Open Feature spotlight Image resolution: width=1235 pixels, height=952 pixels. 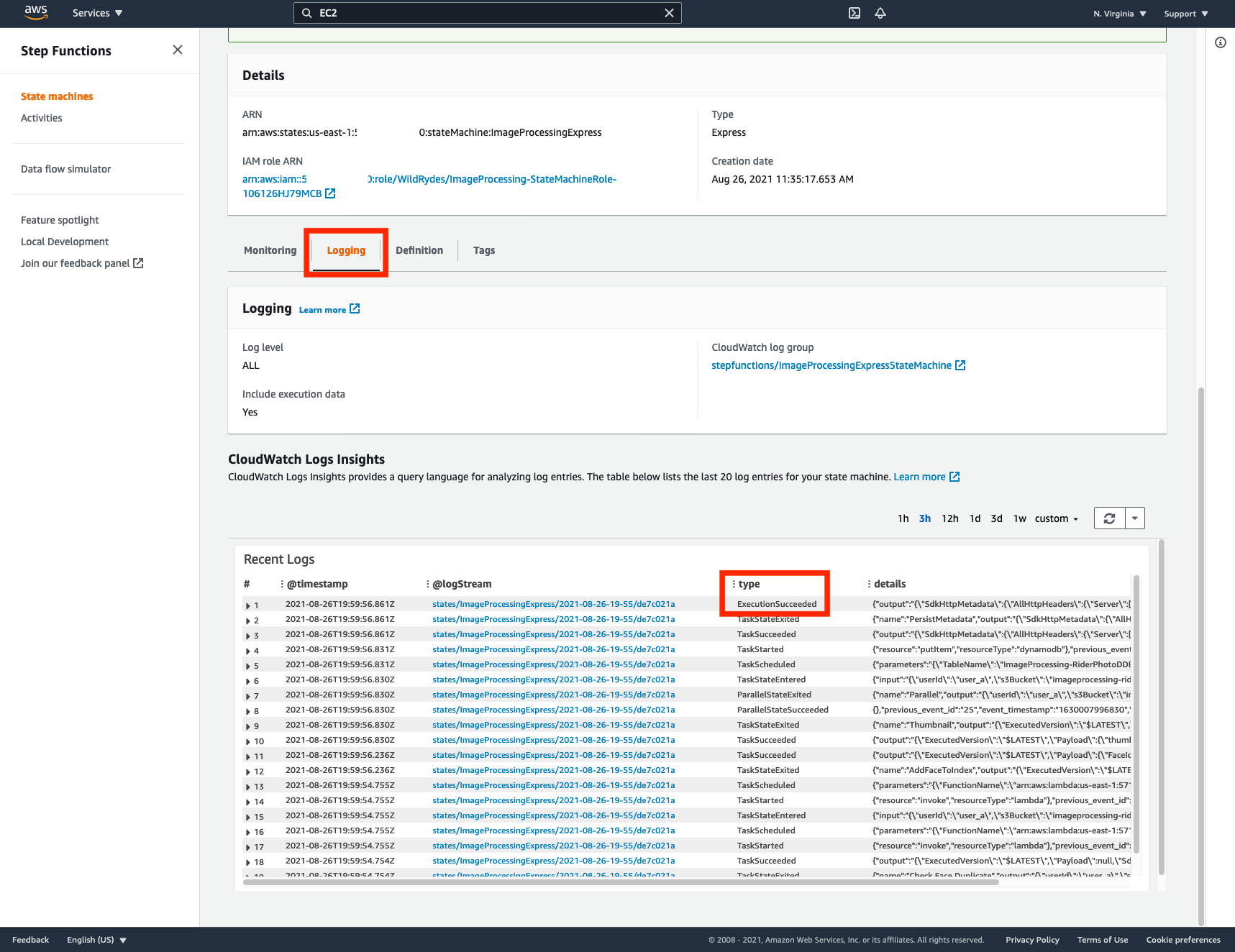[x=60, y=220]
